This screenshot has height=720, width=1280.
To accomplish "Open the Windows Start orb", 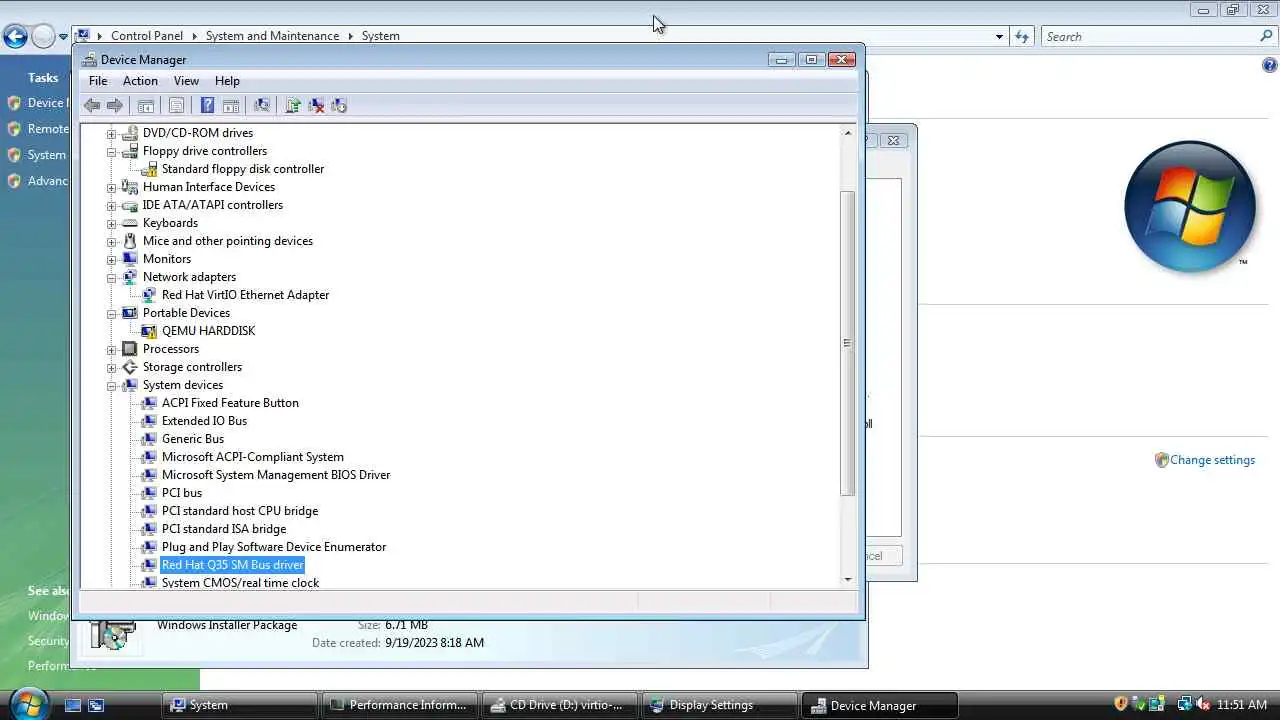I will (x=27, y=703).
